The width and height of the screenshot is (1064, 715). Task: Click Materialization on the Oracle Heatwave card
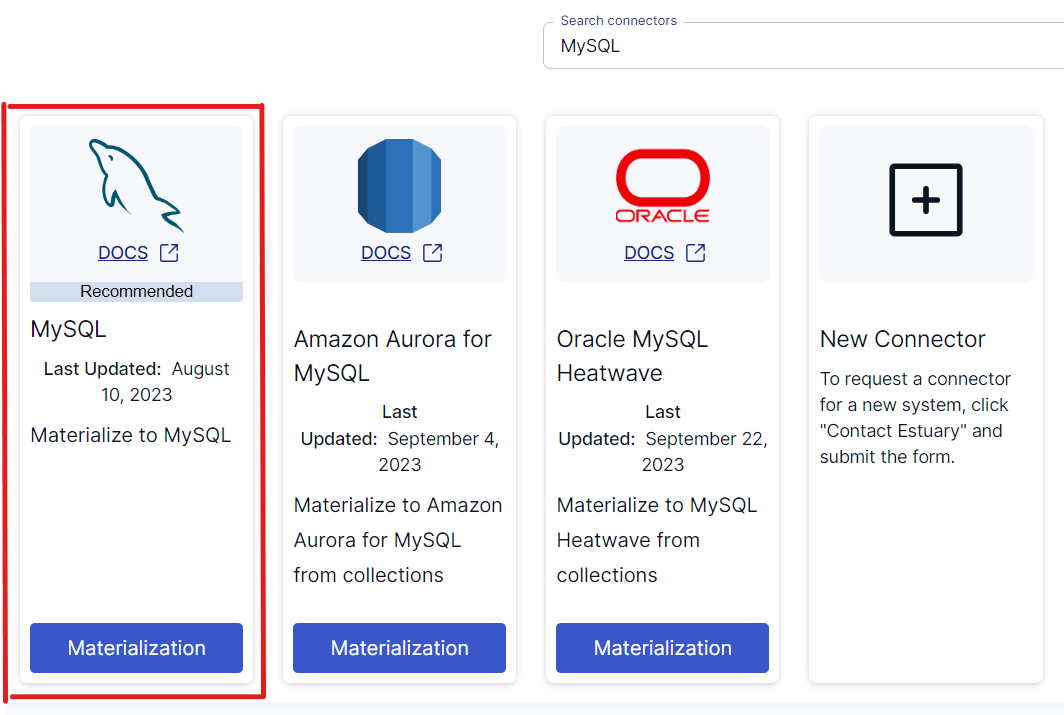click(662, 648)
